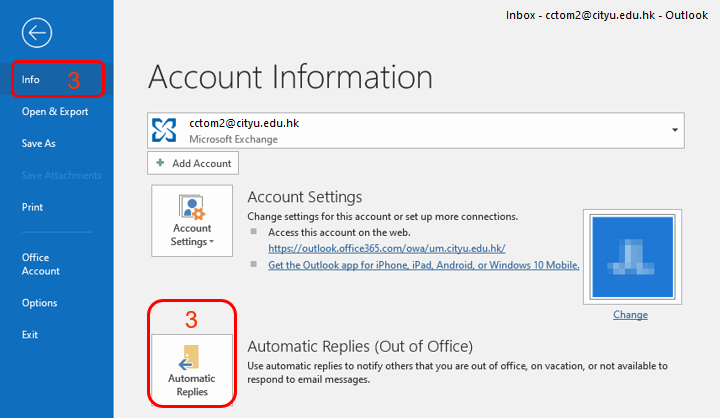Screen dimensions: 720x419
Task: Click the Microsoft Exchange account icon
Action: [164, 130]
